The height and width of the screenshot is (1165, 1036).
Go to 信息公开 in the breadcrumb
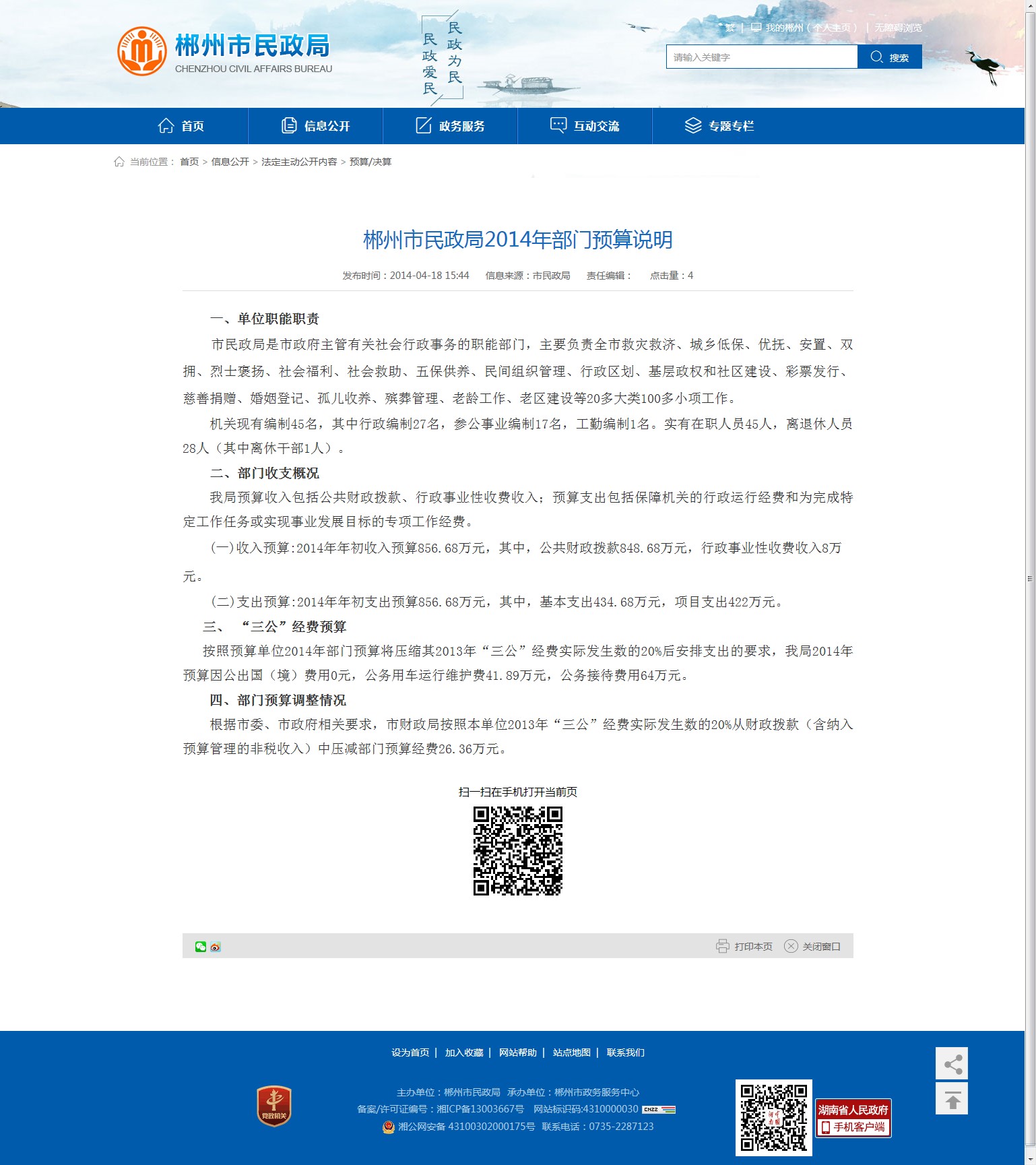pyautogui.click(x=230, y=162)
